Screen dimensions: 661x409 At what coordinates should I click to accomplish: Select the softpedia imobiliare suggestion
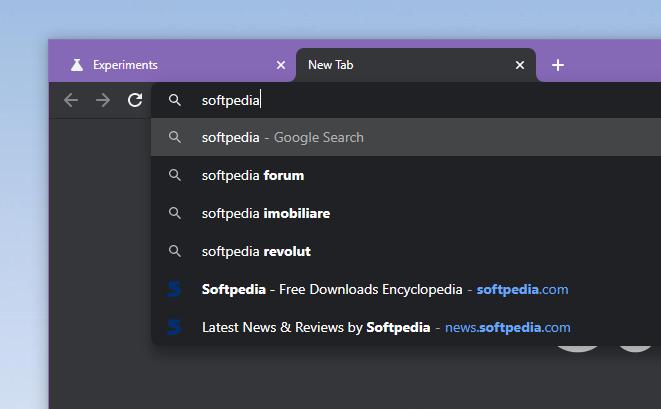coord(406,213)
